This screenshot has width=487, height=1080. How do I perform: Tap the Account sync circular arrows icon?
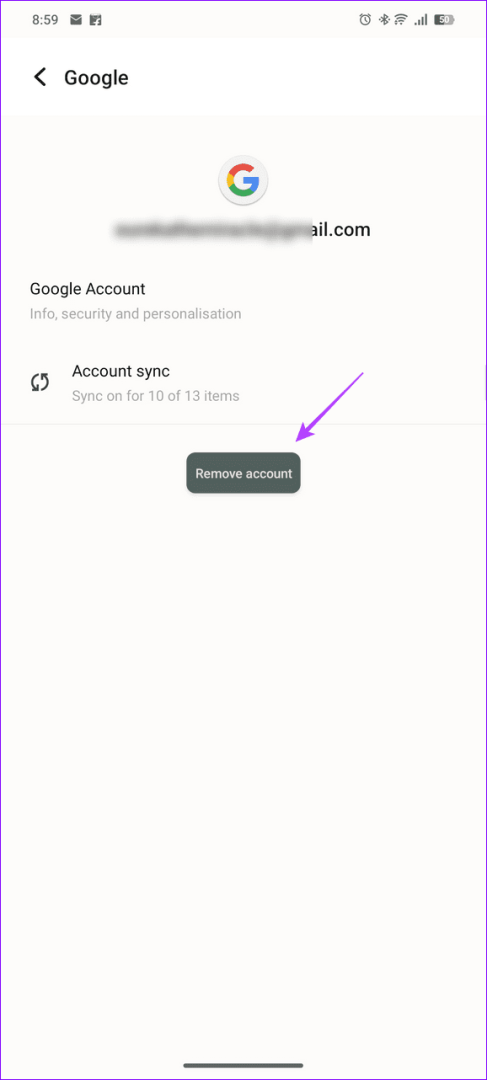[40, 383]
